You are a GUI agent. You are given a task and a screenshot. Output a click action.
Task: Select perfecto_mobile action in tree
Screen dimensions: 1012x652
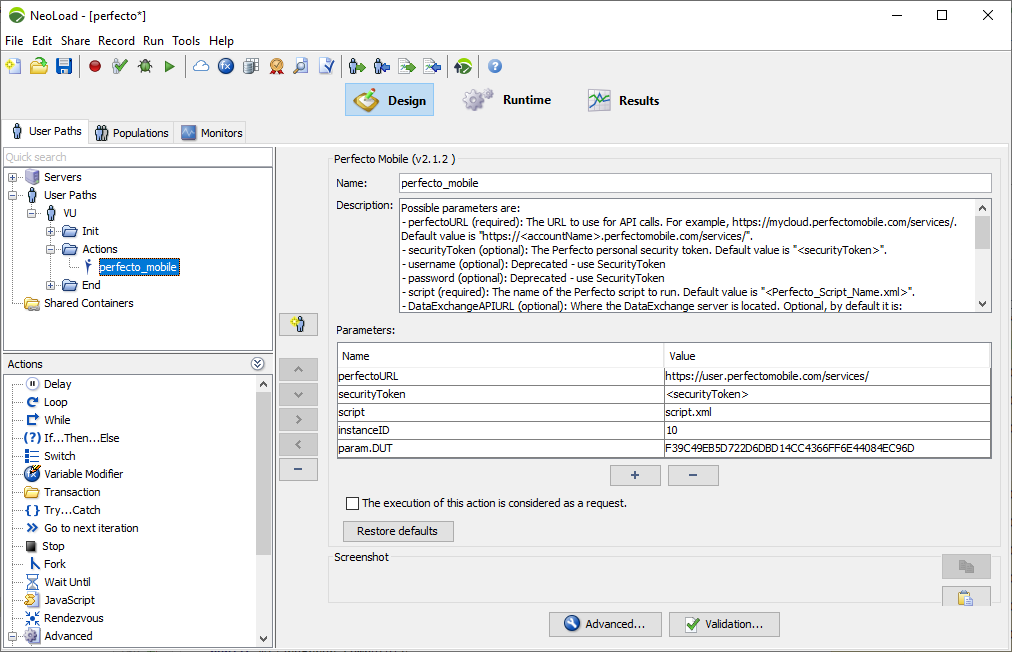click(138, 267)
